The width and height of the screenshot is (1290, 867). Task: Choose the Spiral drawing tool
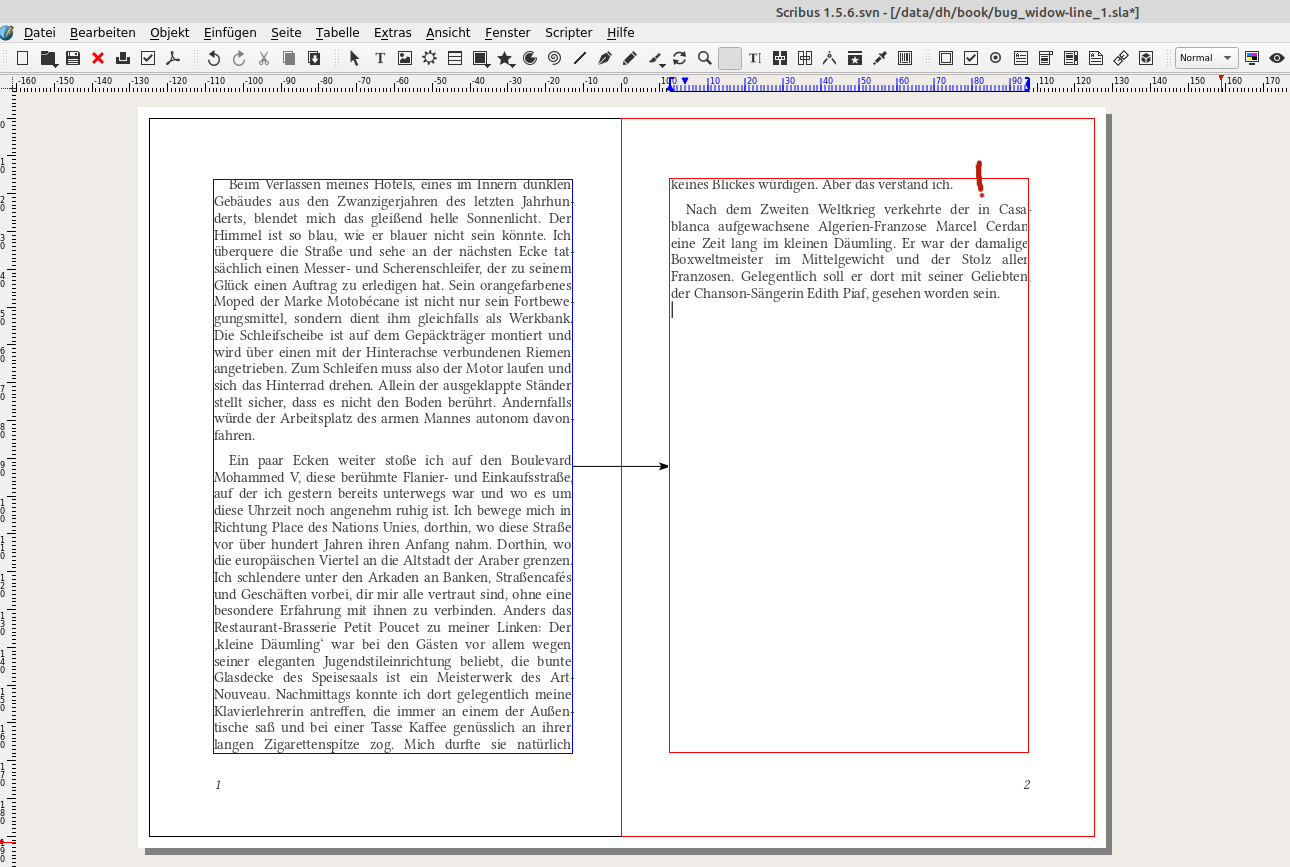(x=555, y=58)
